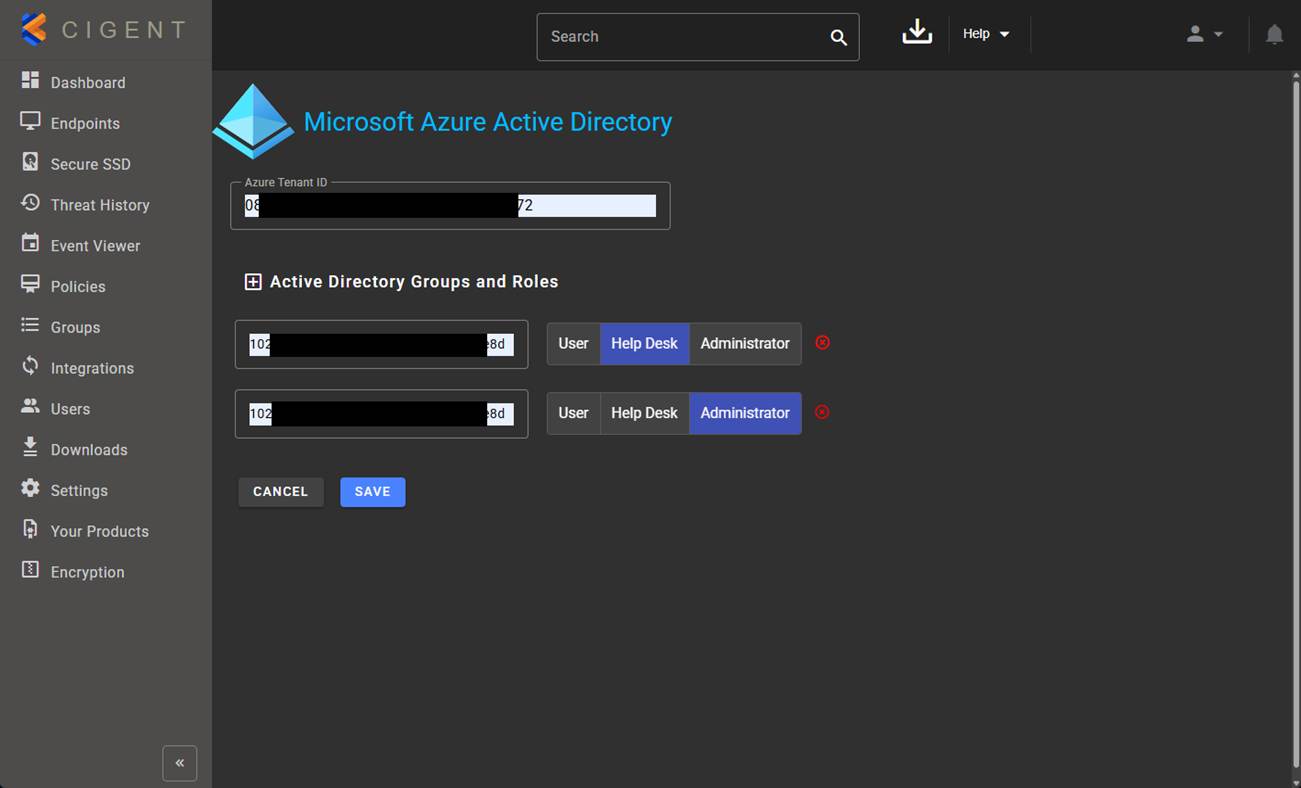
Task: Navigate to Encryption section
Action: click(88, 572)
